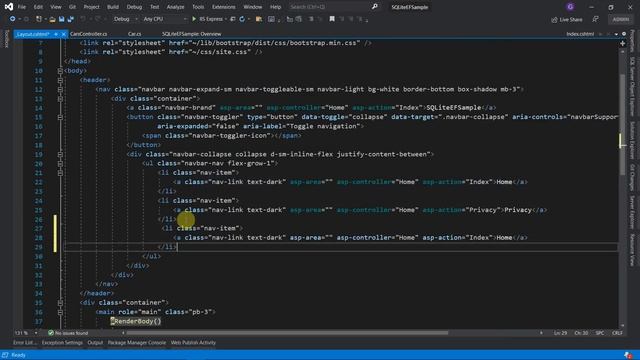Click the Undo arrow icon
Viewport: 640px width, 360px height.
coord(83,19)
